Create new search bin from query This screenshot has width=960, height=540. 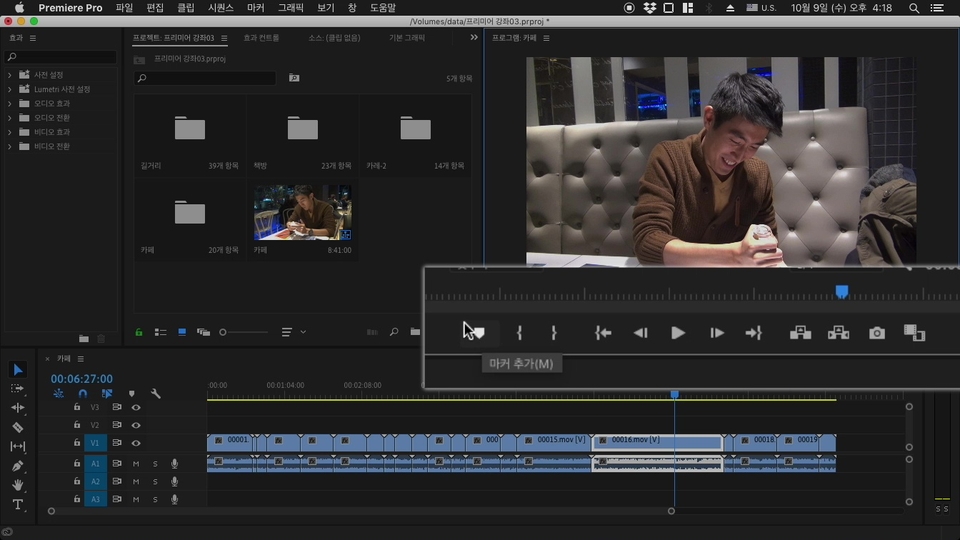coord(294,78)
